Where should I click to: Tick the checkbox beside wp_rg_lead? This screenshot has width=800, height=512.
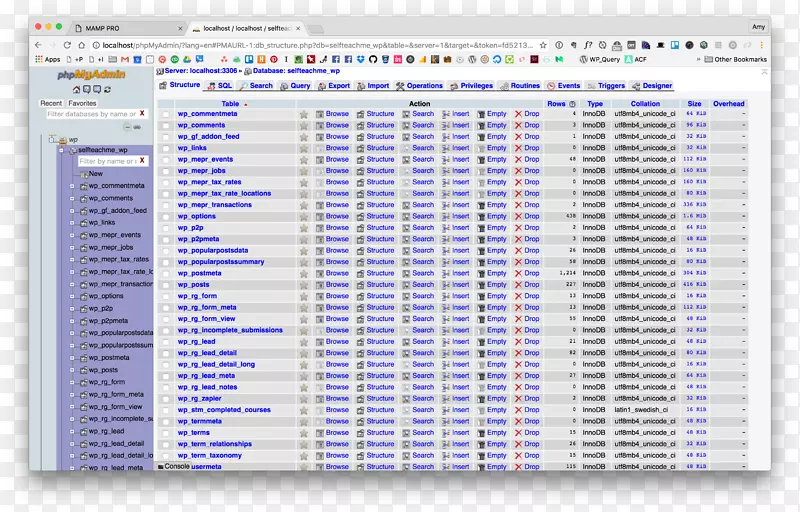[x=167, y=342]
